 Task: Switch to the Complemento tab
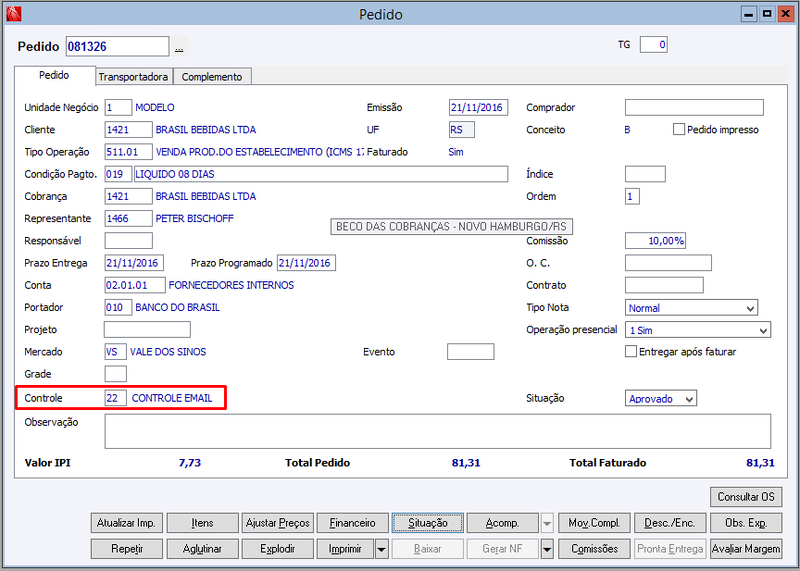coord(212,77)
